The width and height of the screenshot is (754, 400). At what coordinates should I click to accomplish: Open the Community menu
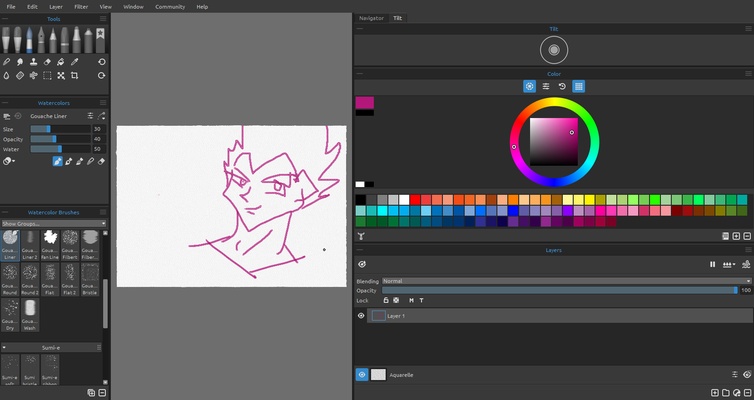click(x=170, y=7)
